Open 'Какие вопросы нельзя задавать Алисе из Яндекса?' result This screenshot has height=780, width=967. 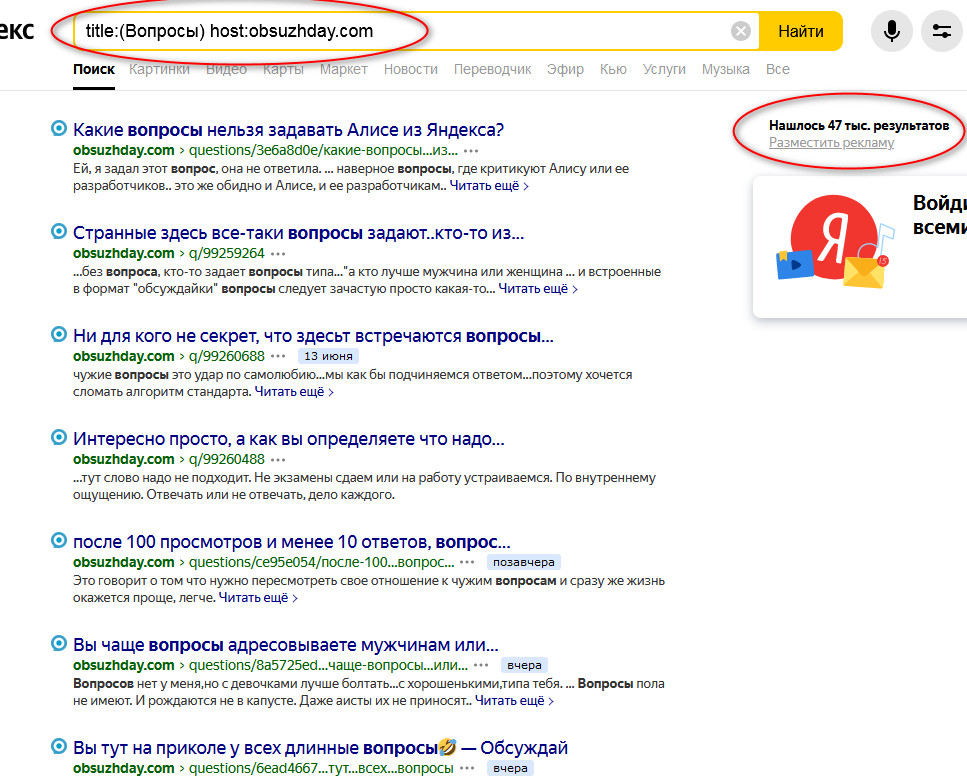tap(288, 129)
